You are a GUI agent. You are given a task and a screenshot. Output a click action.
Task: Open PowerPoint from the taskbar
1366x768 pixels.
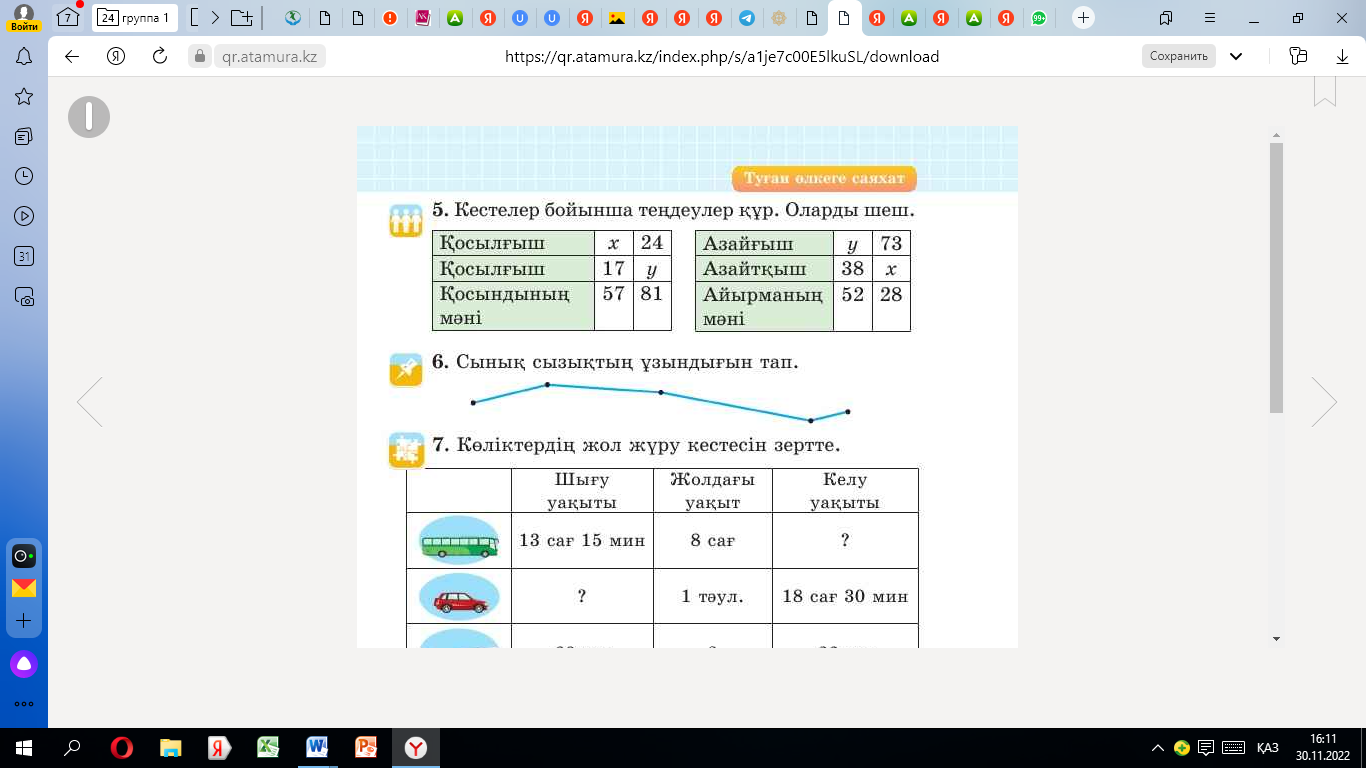[x=366, y=748]
